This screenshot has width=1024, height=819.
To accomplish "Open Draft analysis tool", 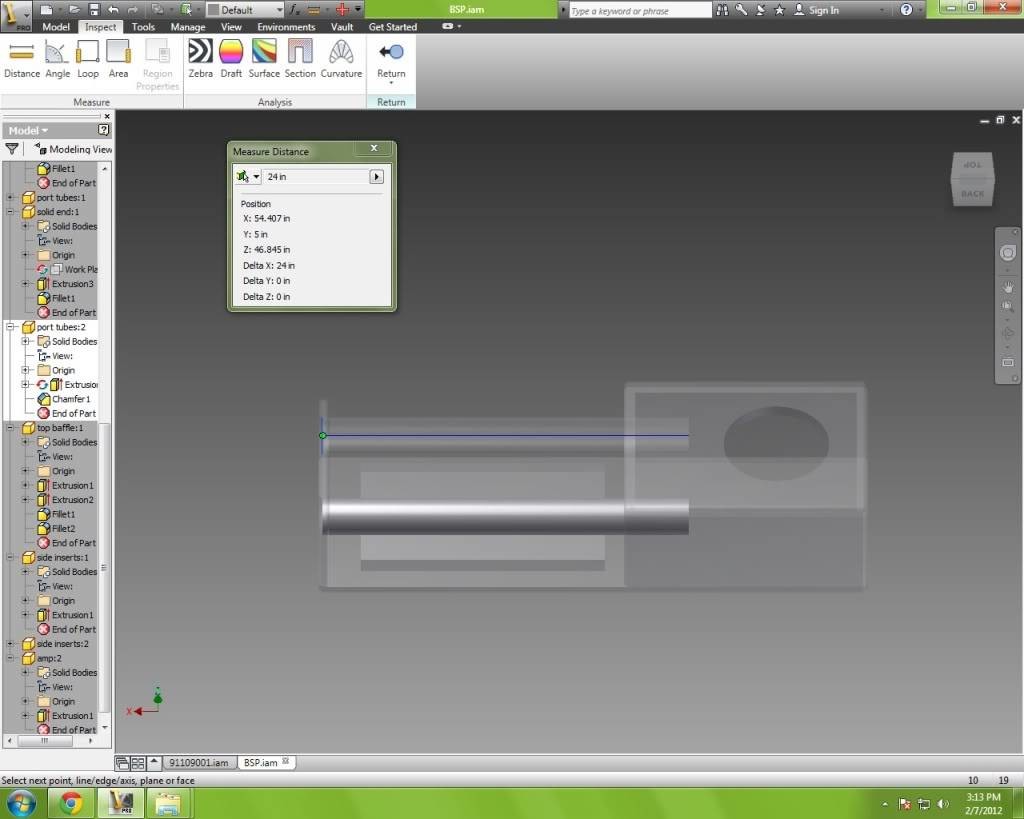I will pyautogui.click(x=231, y=59).
